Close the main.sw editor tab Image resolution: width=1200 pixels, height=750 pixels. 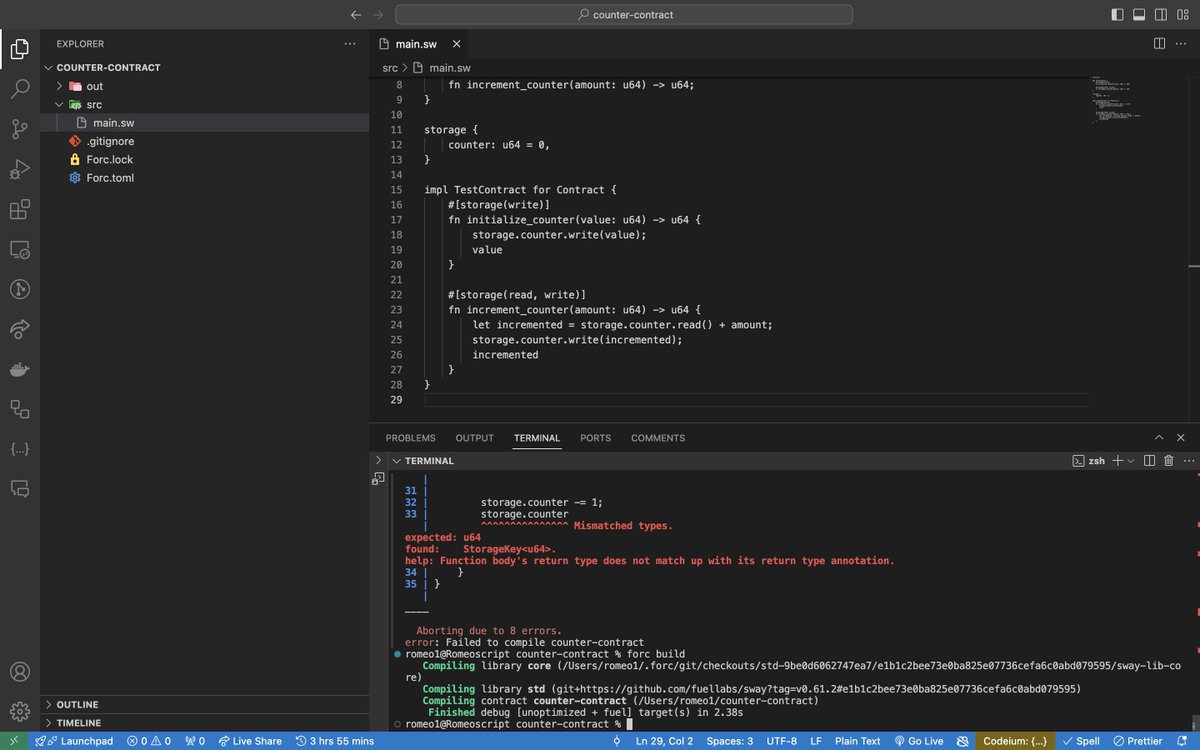pos(456,44)
